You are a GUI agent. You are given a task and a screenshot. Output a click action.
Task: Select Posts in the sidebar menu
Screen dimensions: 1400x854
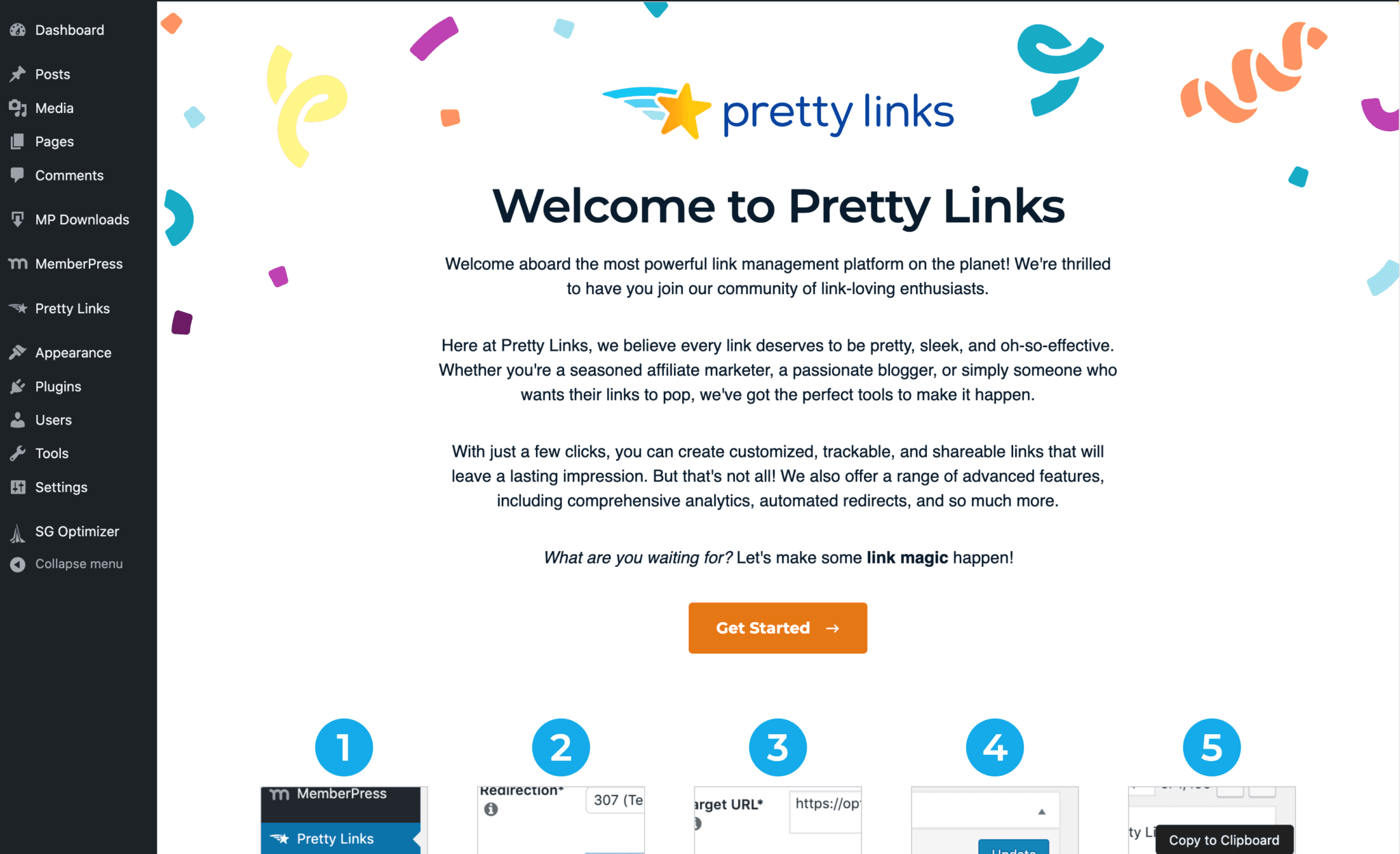[52, 74]
